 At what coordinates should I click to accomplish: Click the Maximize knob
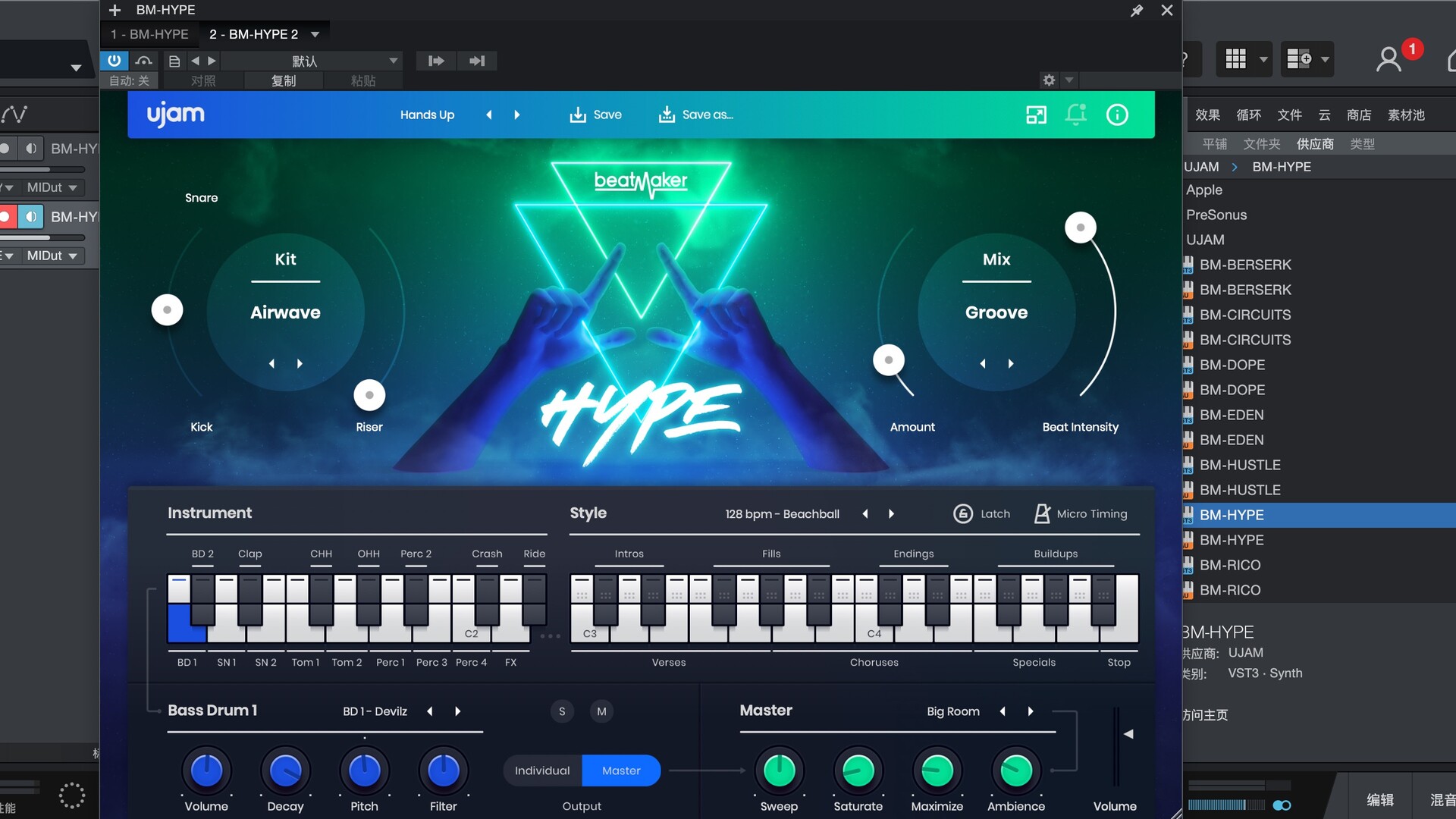937,770
